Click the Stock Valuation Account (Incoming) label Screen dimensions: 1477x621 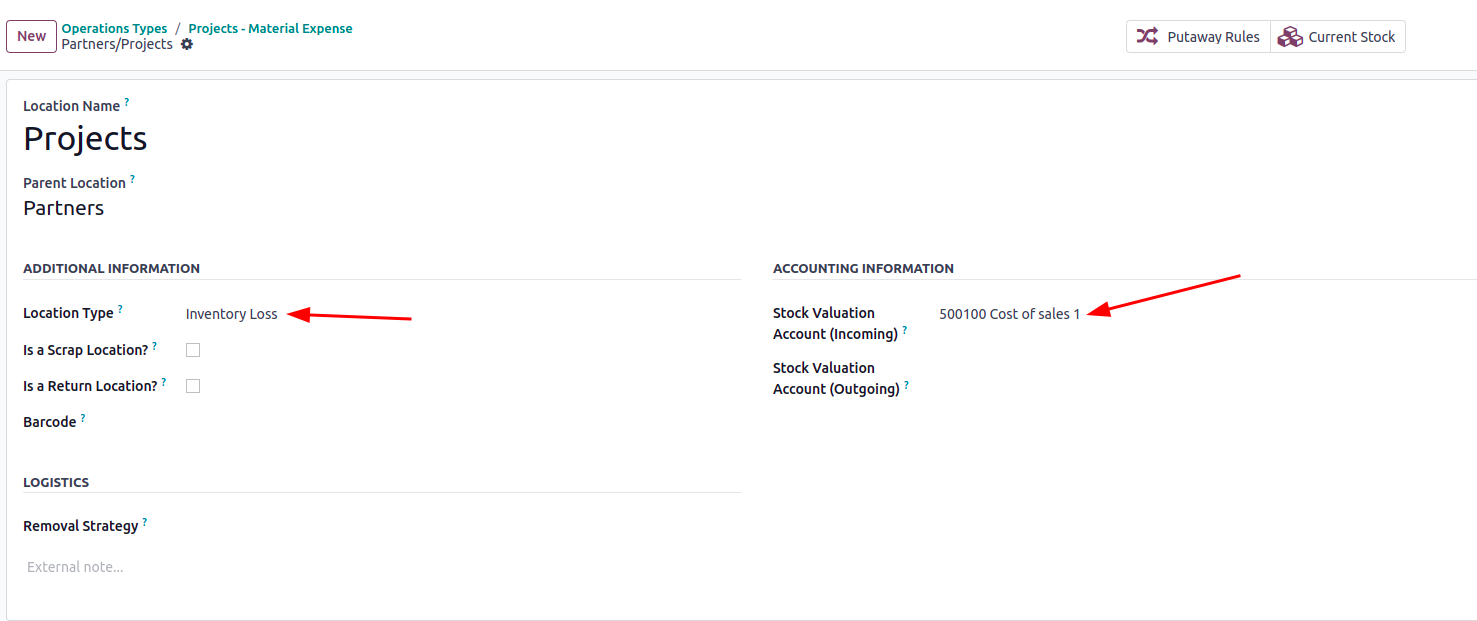pyautogui.click(x=836, y=323)
